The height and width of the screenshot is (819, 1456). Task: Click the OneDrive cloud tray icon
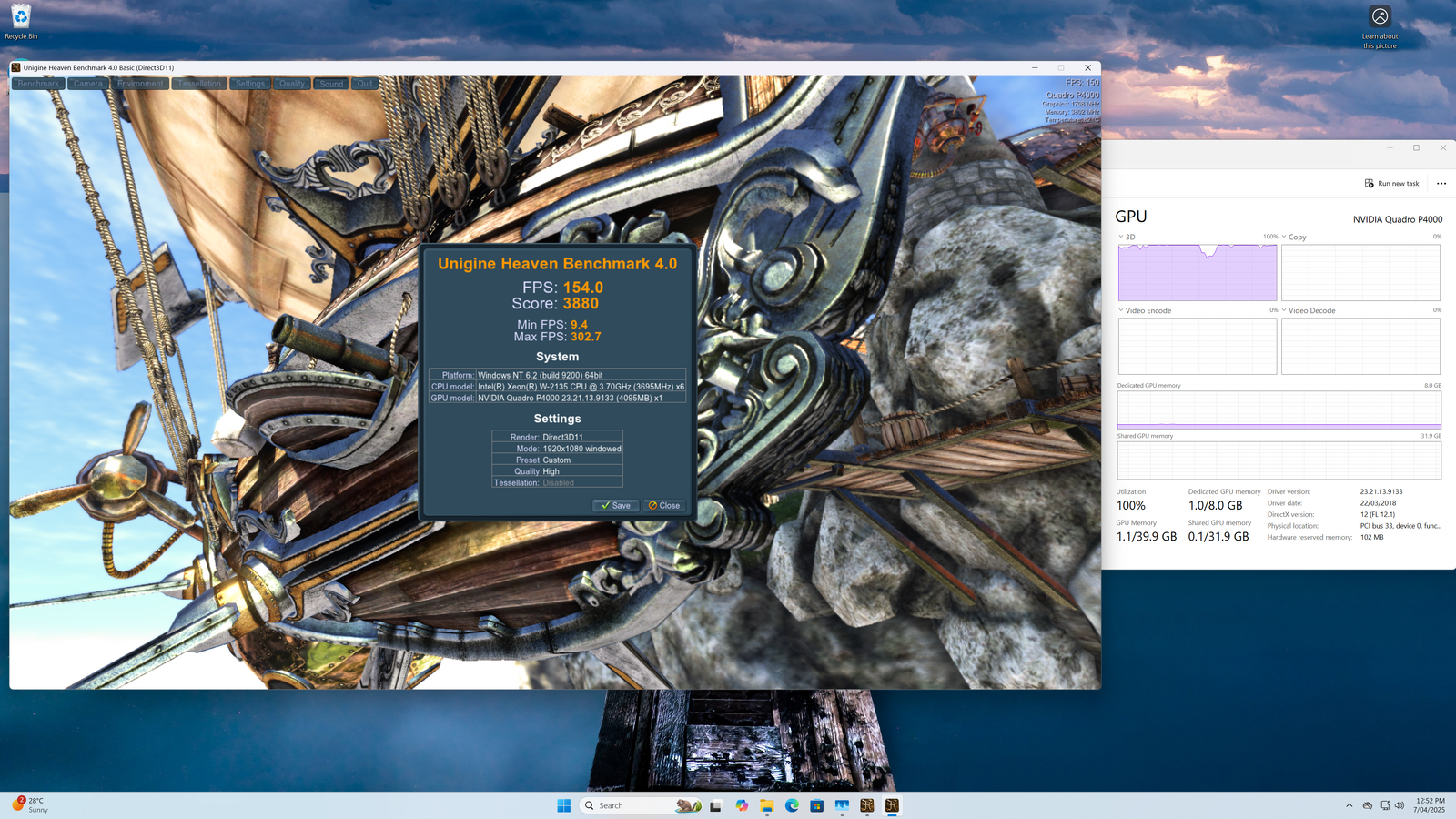(x=1367, y=805)
